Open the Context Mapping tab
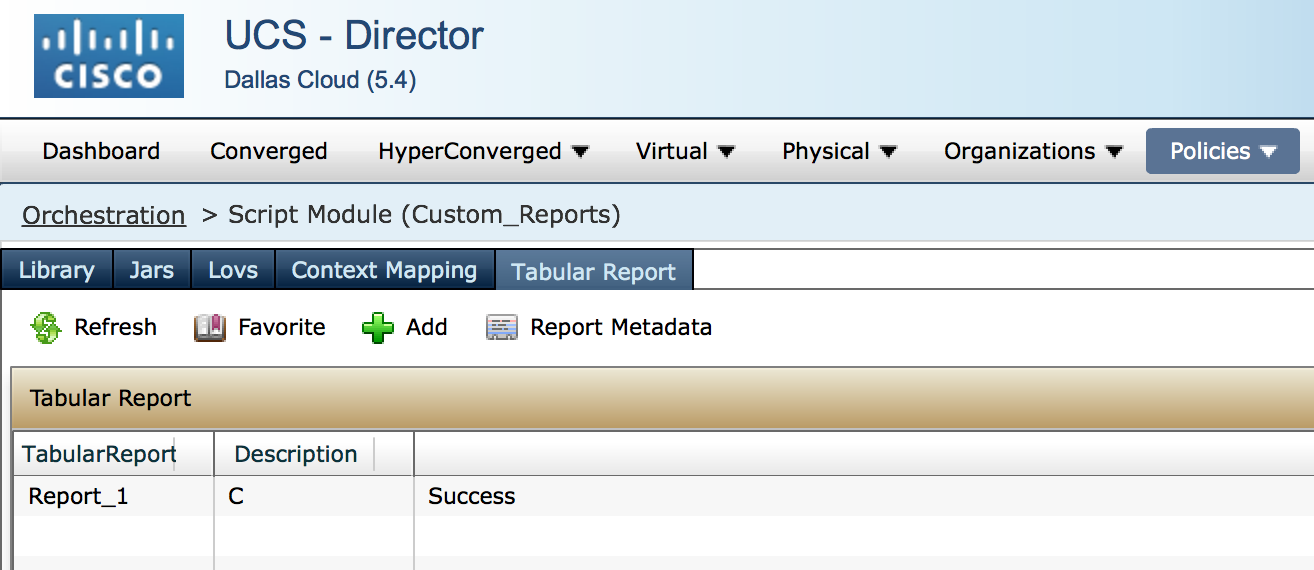 (x=384, y=270)
